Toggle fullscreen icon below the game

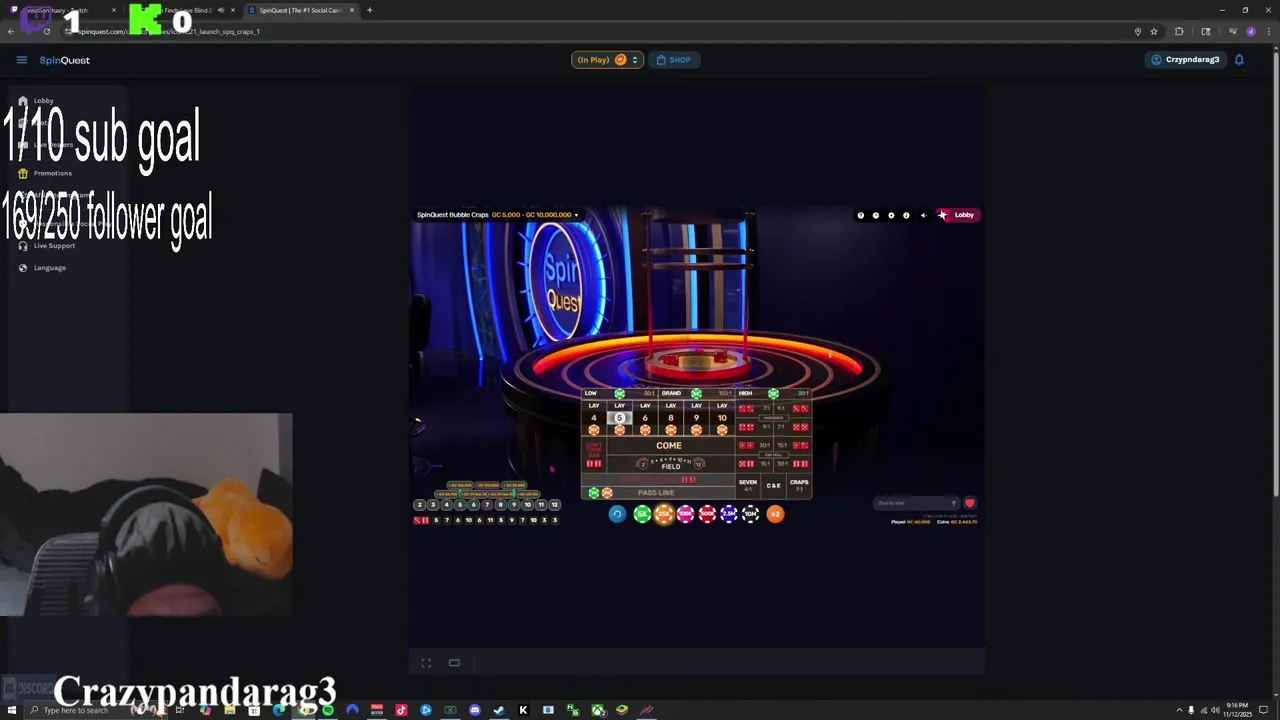426,663
